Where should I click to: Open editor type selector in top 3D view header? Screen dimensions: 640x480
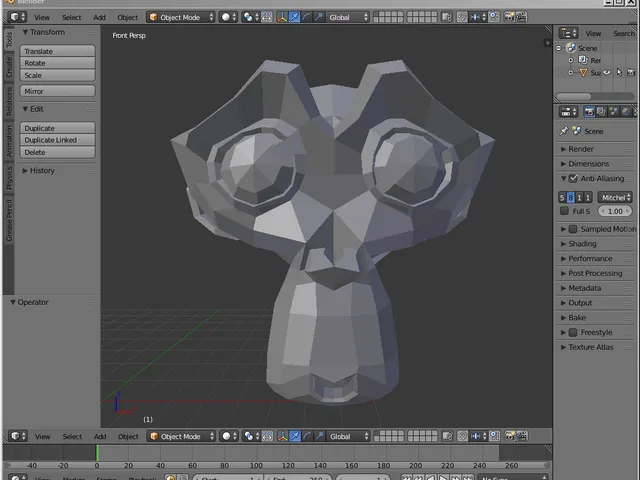coord(18,17)
